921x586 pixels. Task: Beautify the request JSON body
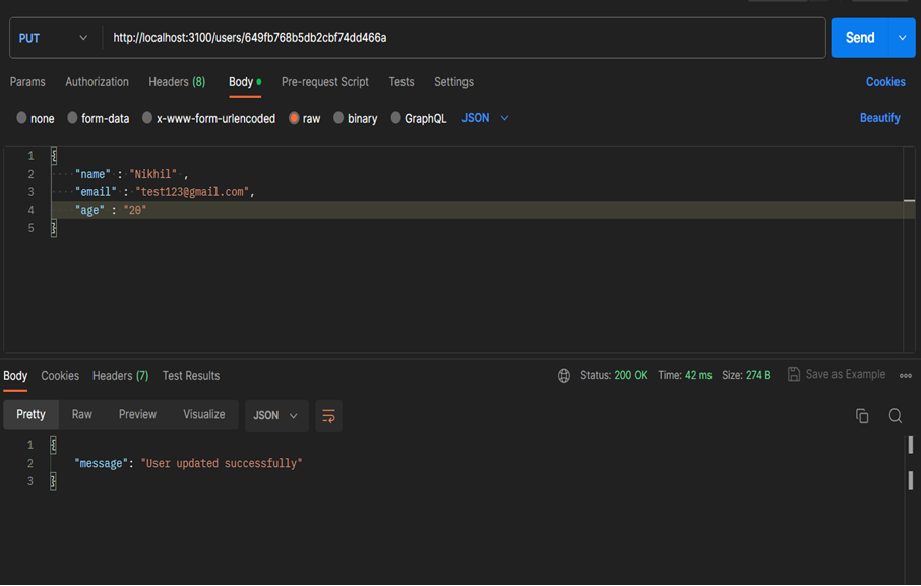point(880,118)
